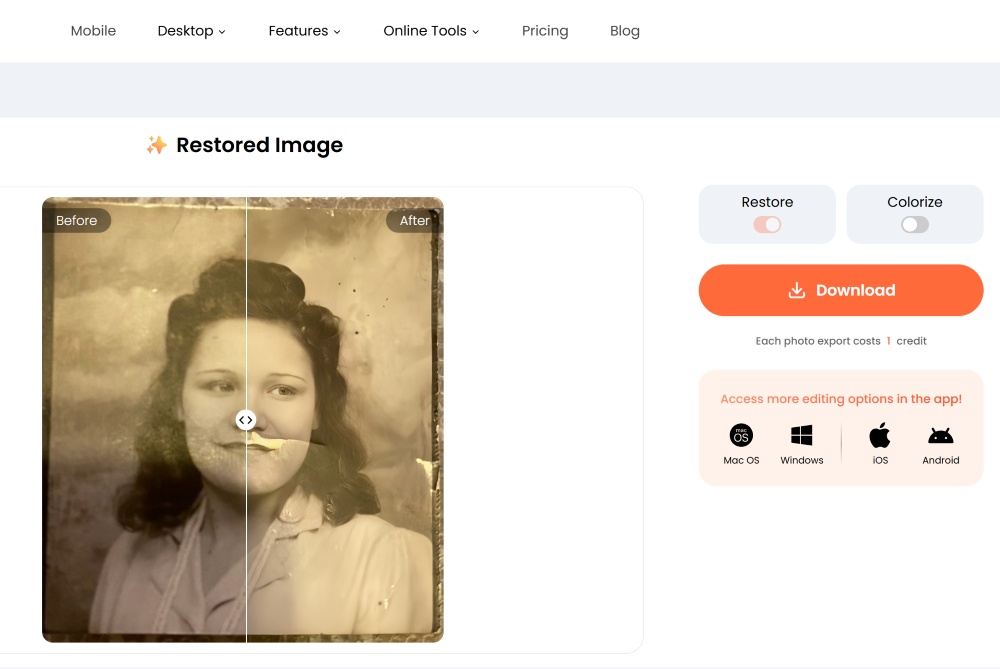The width and height of the screenshot is (1000, 669).
Task: Click the download arrow icon inside Download button
Action: click(x=797, y=289)
